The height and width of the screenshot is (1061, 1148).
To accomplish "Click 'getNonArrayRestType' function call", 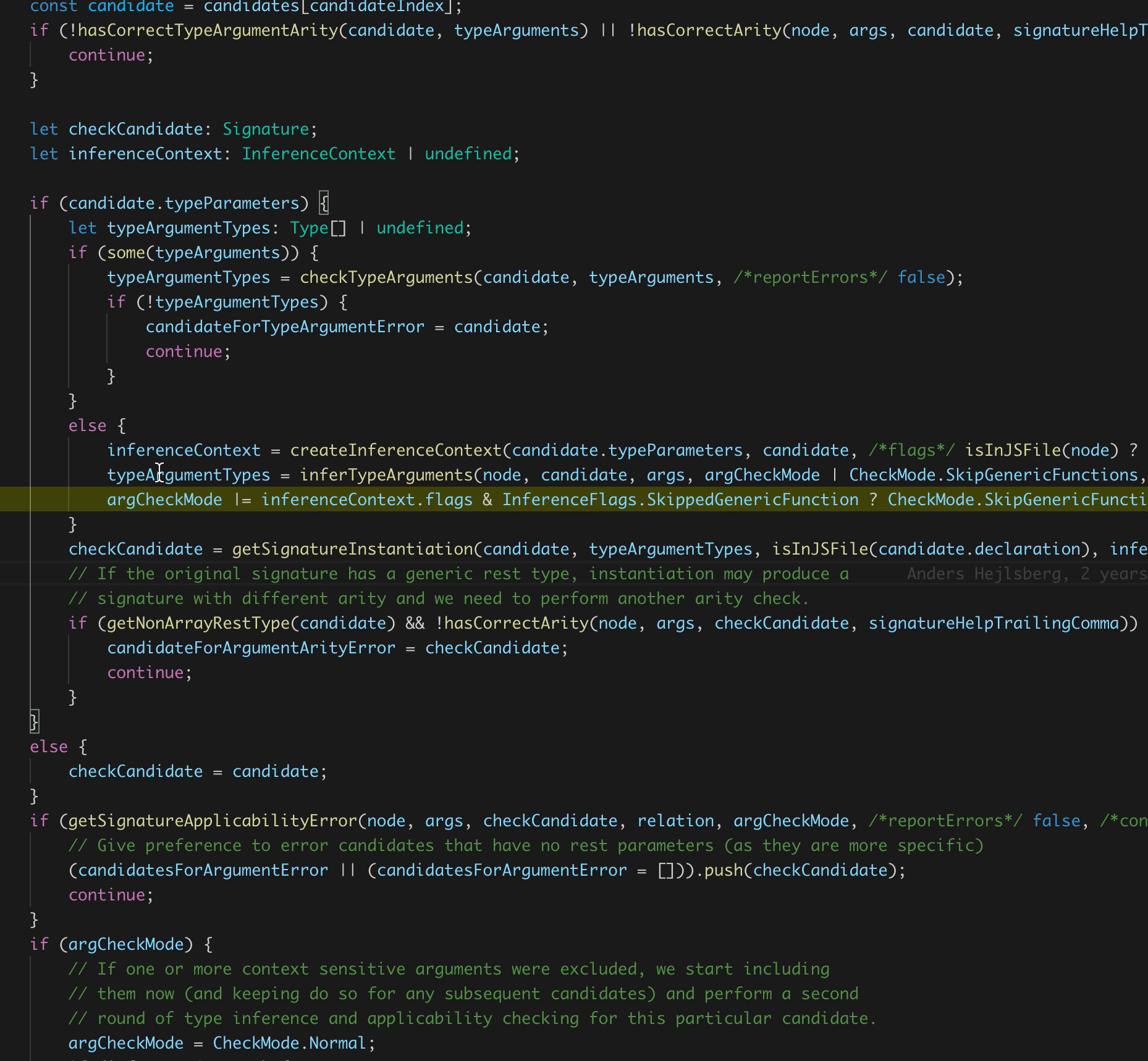I will (198, 623).
